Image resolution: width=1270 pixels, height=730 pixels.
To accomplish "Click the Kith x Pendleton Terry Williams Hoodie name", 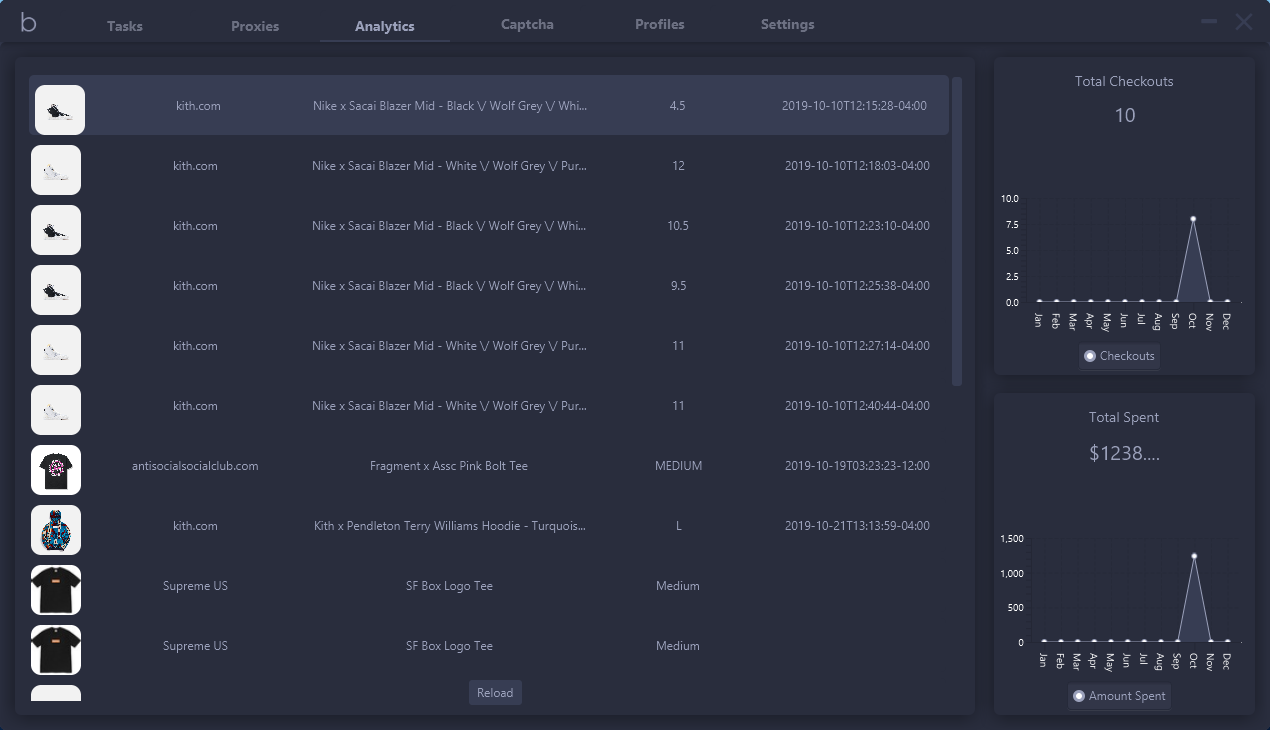I will [x=449, y=526].
